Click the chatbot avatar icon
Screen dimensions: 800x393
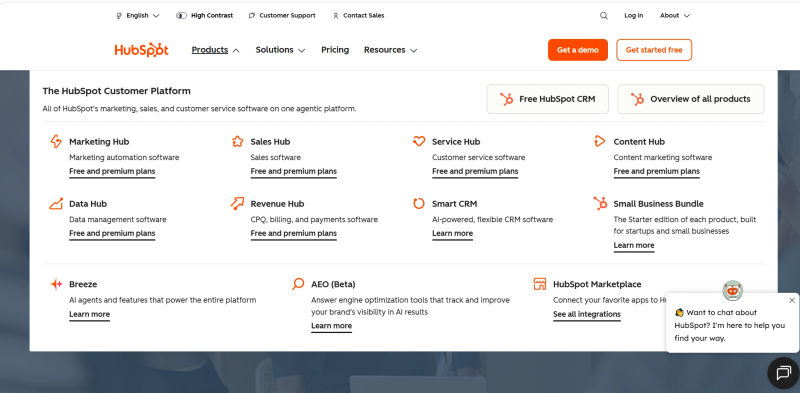tap(733, 290)
